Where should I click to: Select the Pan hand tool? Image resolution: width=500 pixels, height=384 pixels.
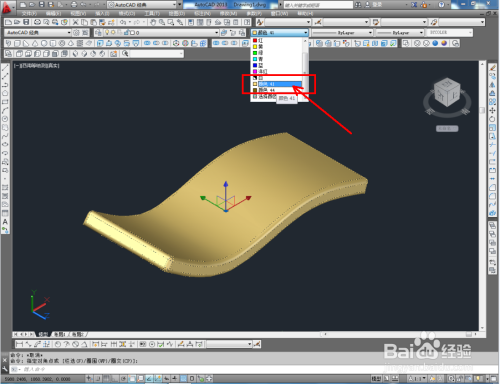[x=153, y=22]
